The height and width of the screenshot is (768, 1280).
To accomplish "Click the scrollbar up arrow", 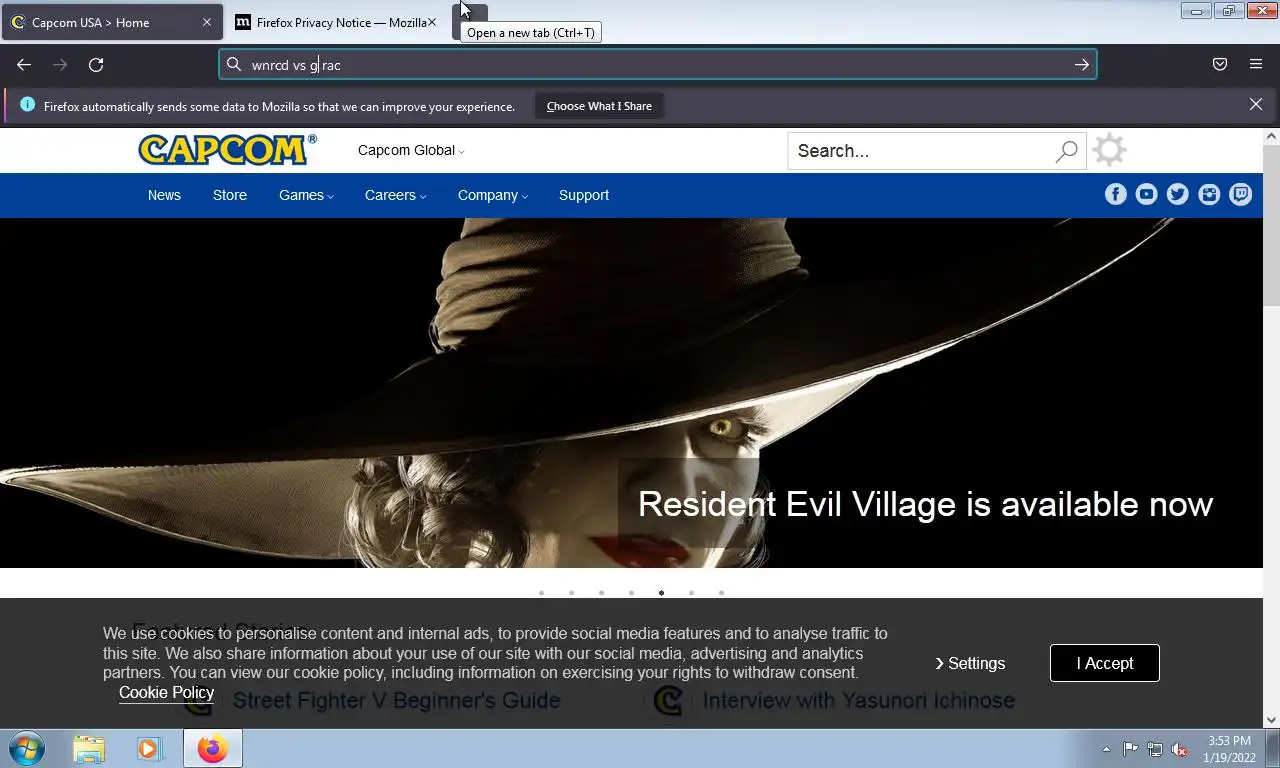I will pyautogui.click(x=1271, y=136).
